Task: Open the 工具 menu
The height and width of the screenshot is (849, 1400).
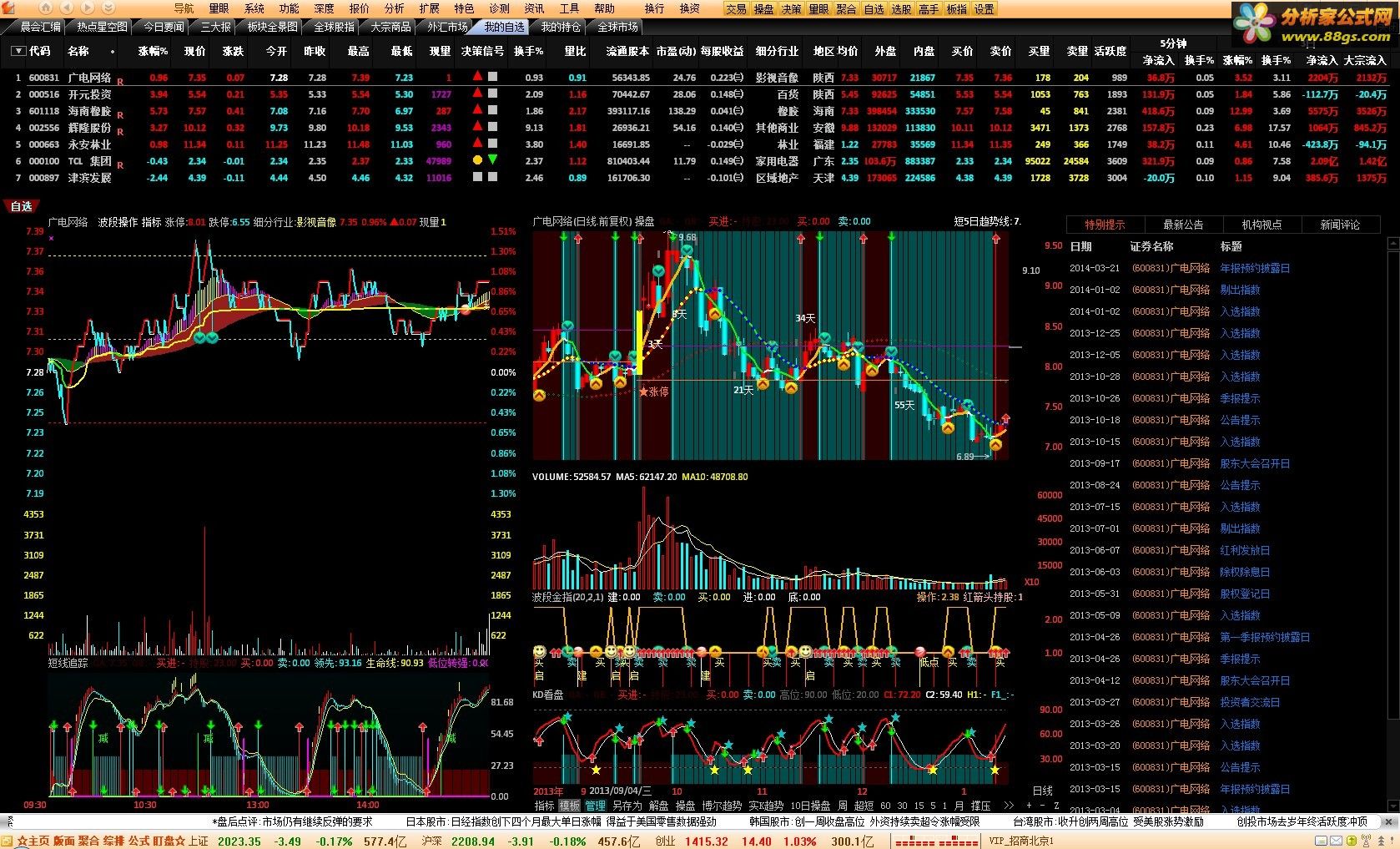Action: [x=569, y=8]
